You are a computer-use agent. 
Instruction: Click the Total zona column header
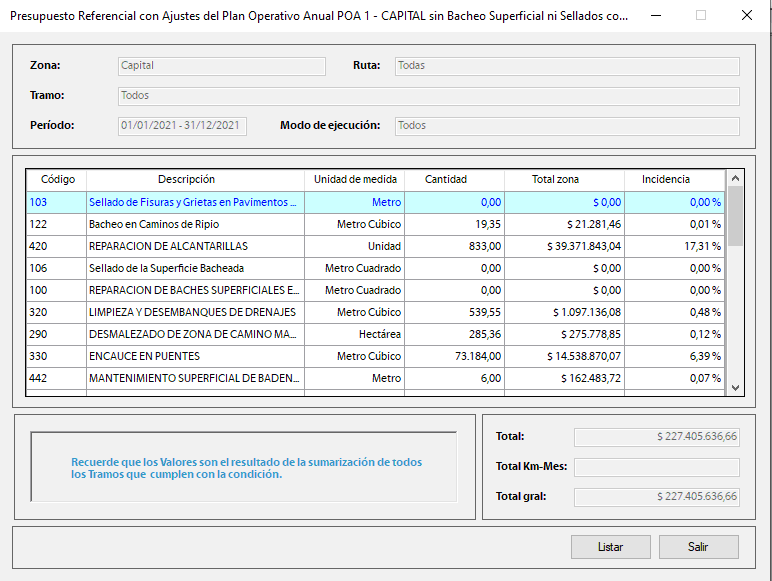(x=555, y=179)
